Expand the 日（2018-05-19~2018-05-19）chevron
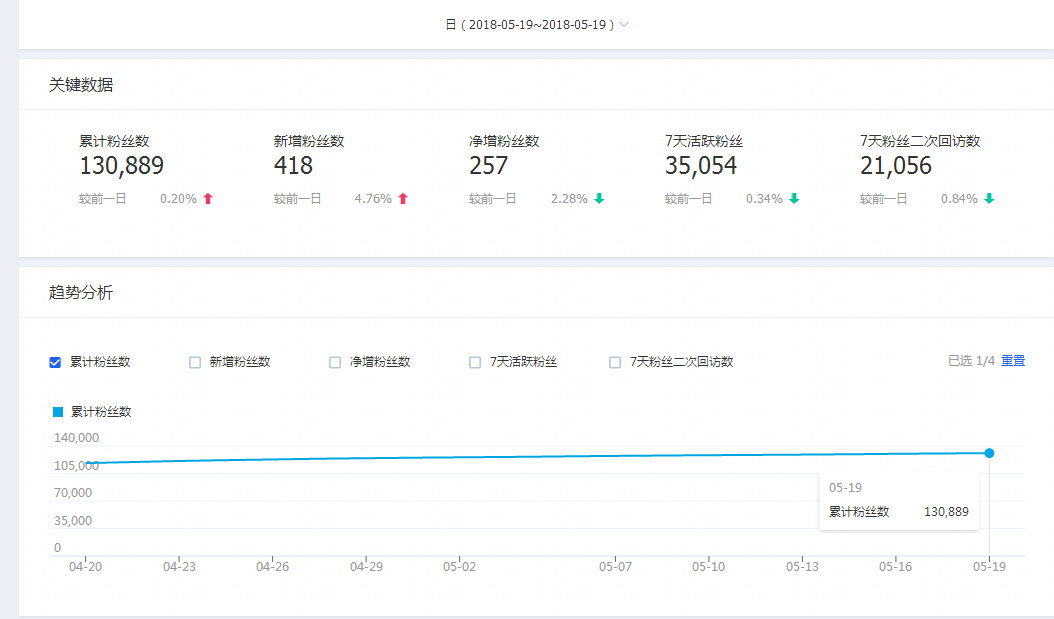Screen dimensions: 1054x619 623,24
